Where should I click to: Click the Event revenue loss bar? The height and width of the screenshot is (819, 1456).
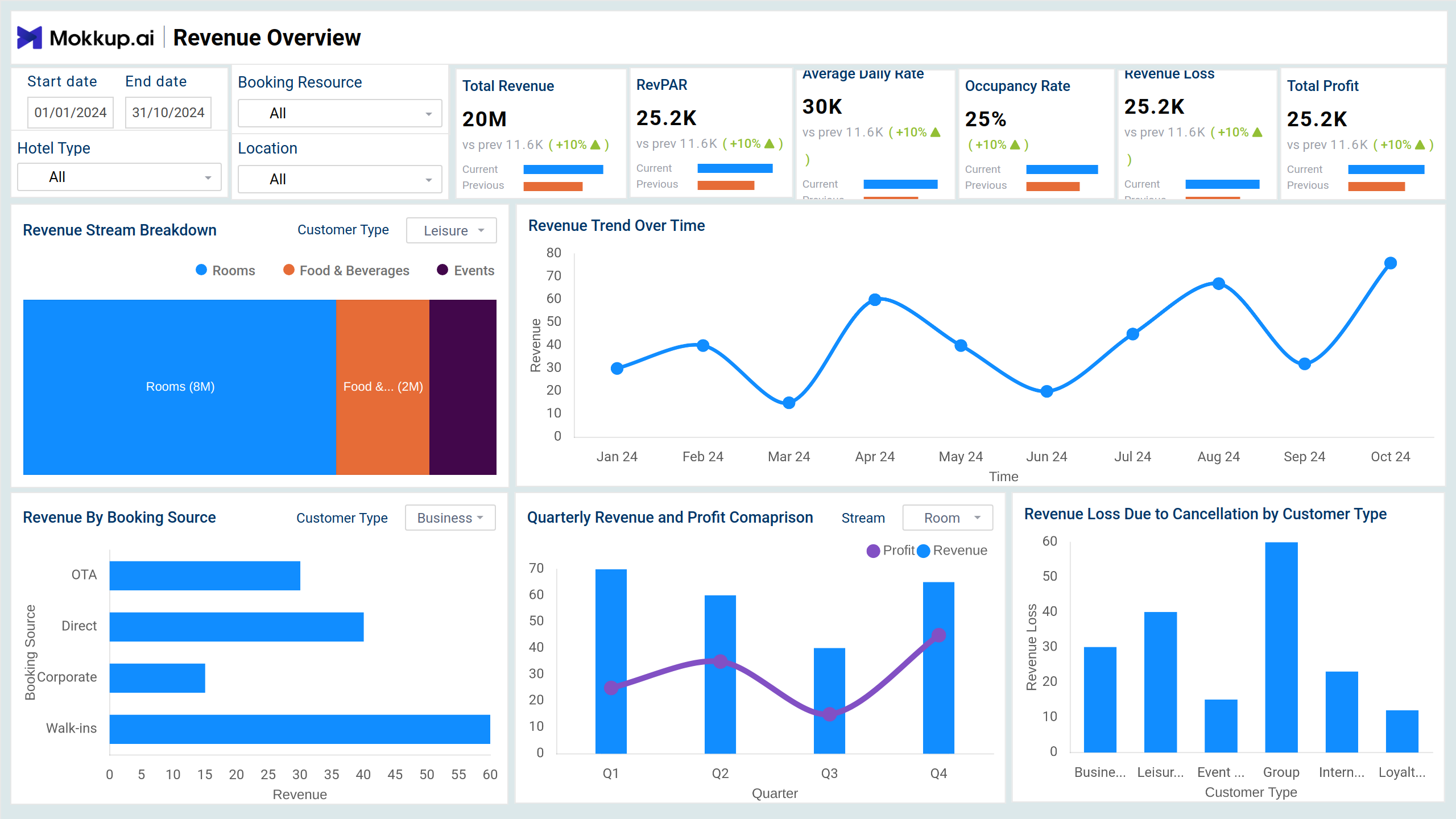tap(1221, 726)
